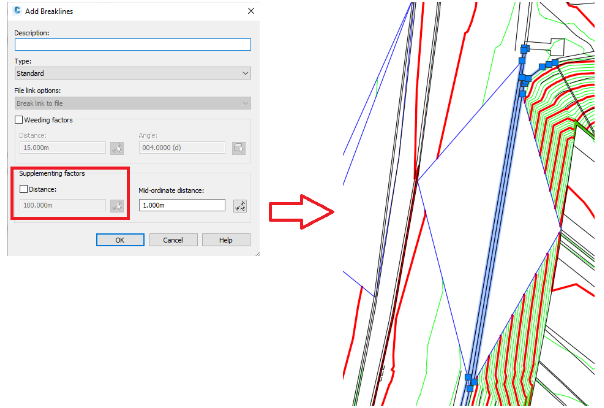
Task: Click the Cancel button
Action: point(173,240)
